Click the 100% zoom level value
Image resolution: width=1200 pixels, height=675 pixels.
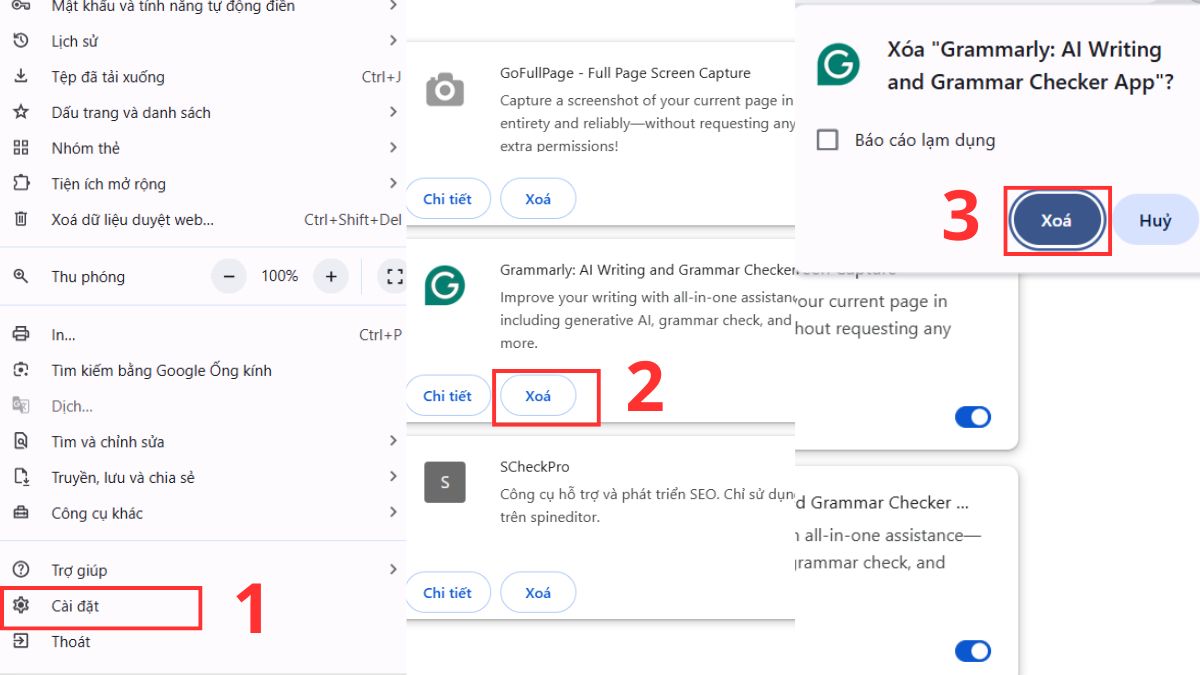[280, 276]
